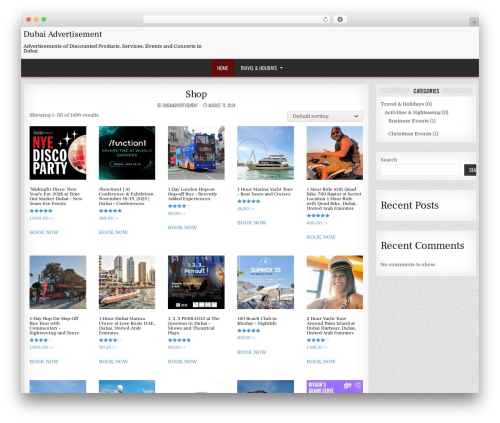The image size is (500, 423).
Task: Expand the Travel & Holidays dropdown arrow
Action: 281,68
